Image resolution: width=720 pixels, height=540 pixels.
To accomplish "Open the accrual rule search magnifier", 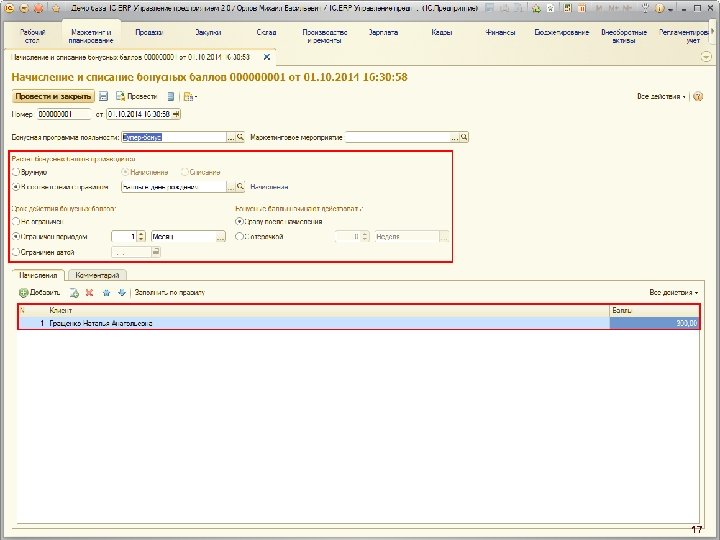I will pyautogui.click(x=240, y=187).
